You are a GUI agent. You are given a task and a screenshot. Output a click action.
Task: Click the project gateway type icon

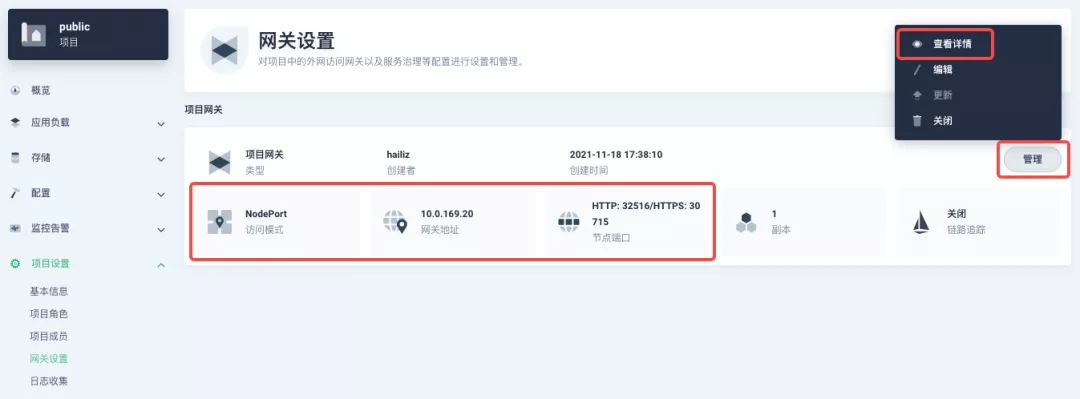(x=220, y=162)
